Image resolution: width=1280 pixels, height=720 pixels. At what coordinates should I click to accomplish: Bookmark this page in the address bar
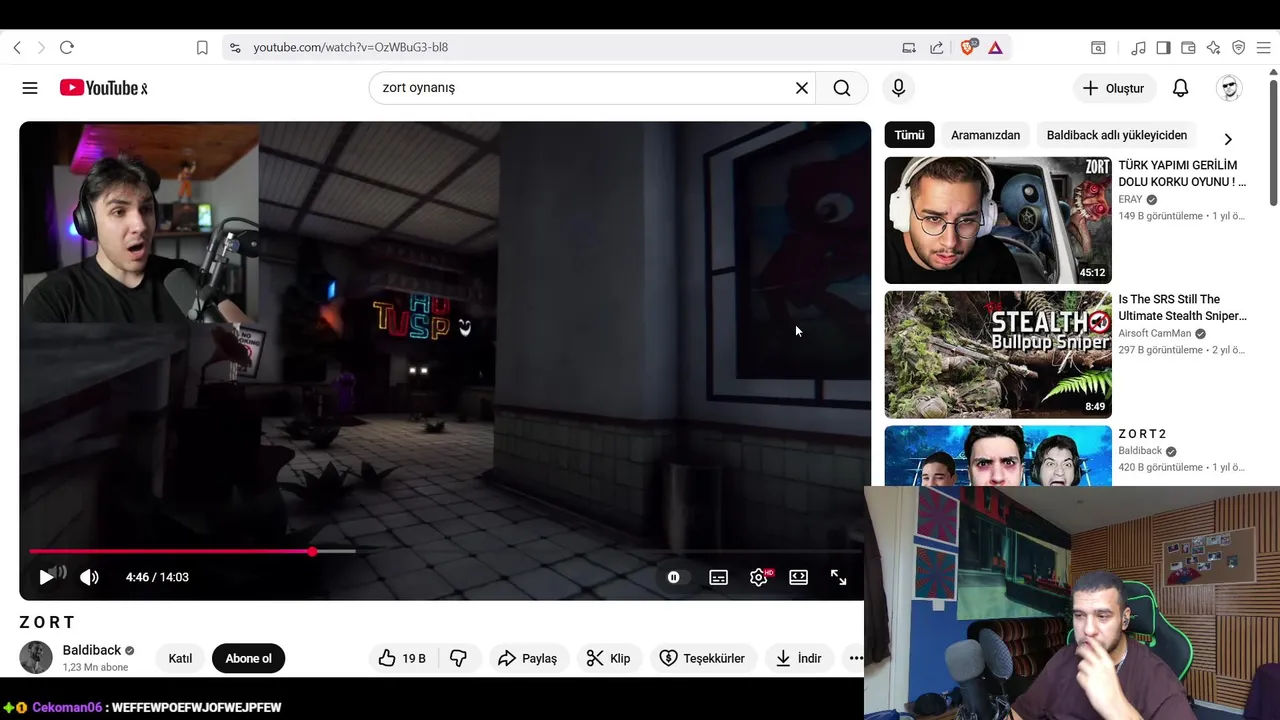[x=202, y=47]
